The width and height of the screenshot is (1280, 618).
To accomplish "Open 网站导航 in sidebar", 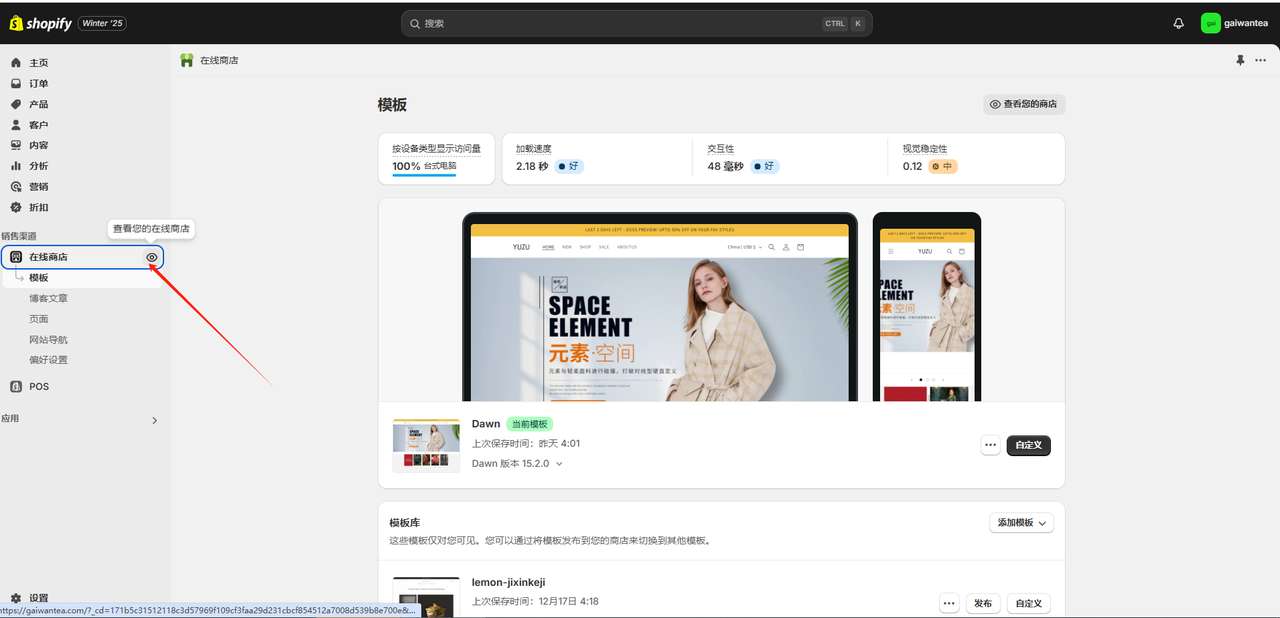I will point(48,339).
